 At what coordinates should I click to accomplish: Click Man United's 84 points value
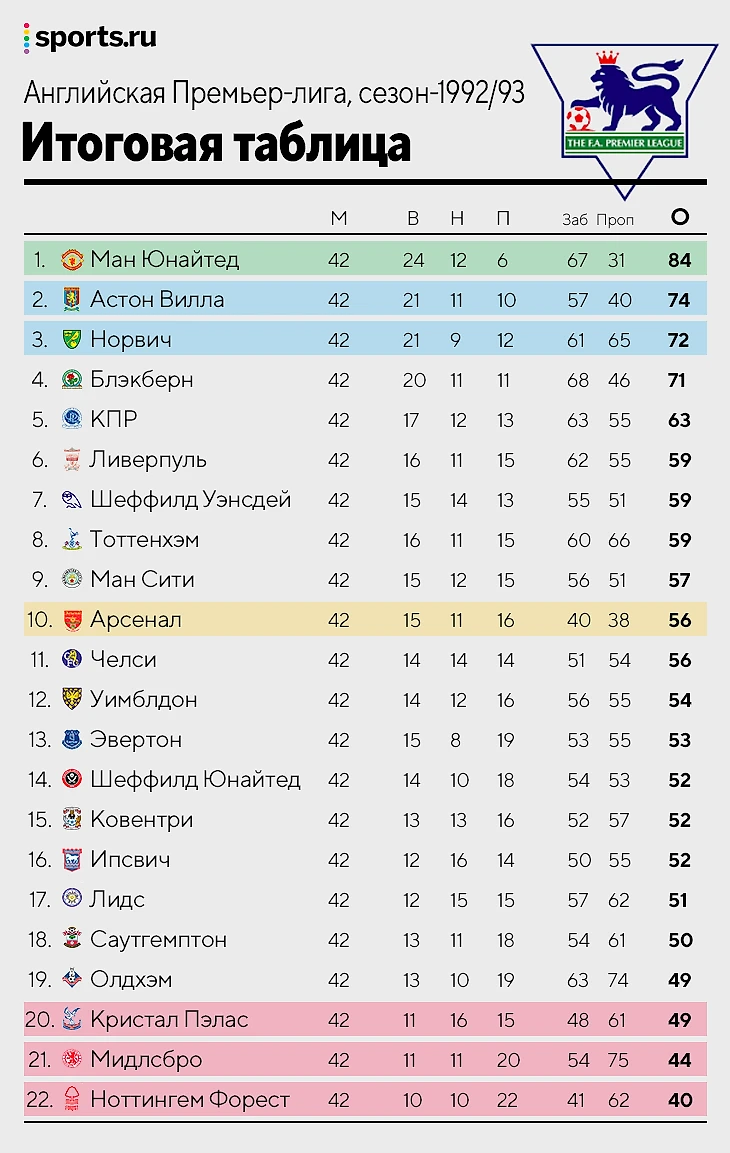click(680, 260)
